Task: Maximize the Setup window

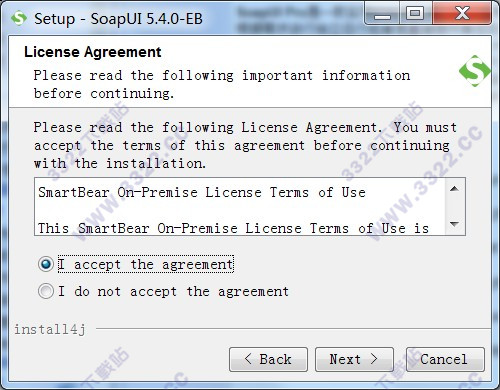Action: pyautogui.click(x=415, y=14)
